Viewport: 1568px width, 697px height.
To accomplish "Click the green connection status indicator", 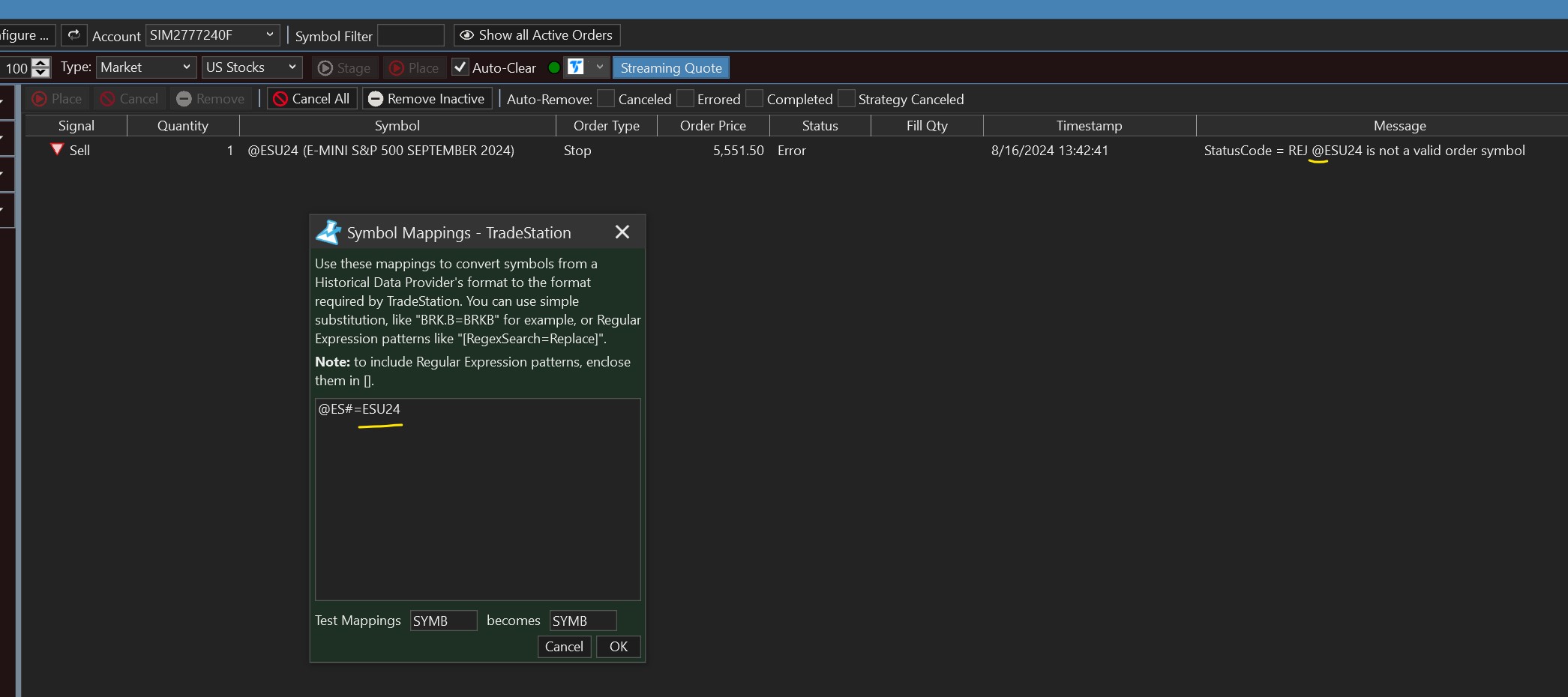I will click(554, 67).
